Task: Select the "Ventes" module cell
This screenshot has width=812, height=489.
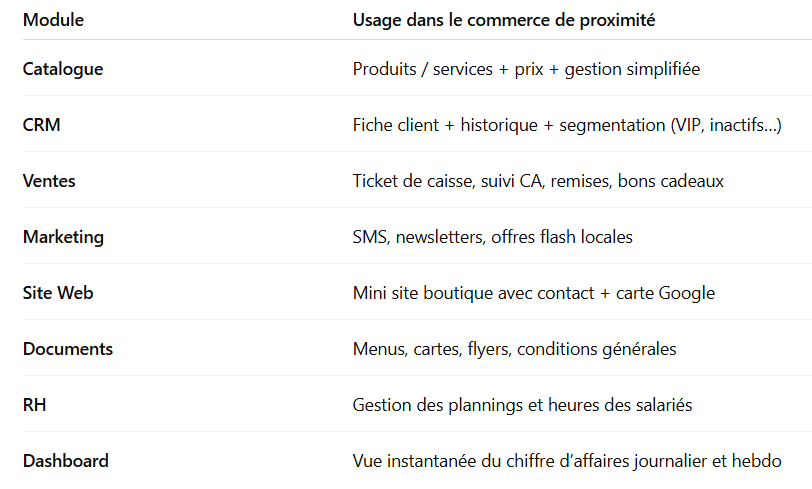Action: tap(49, 181)
